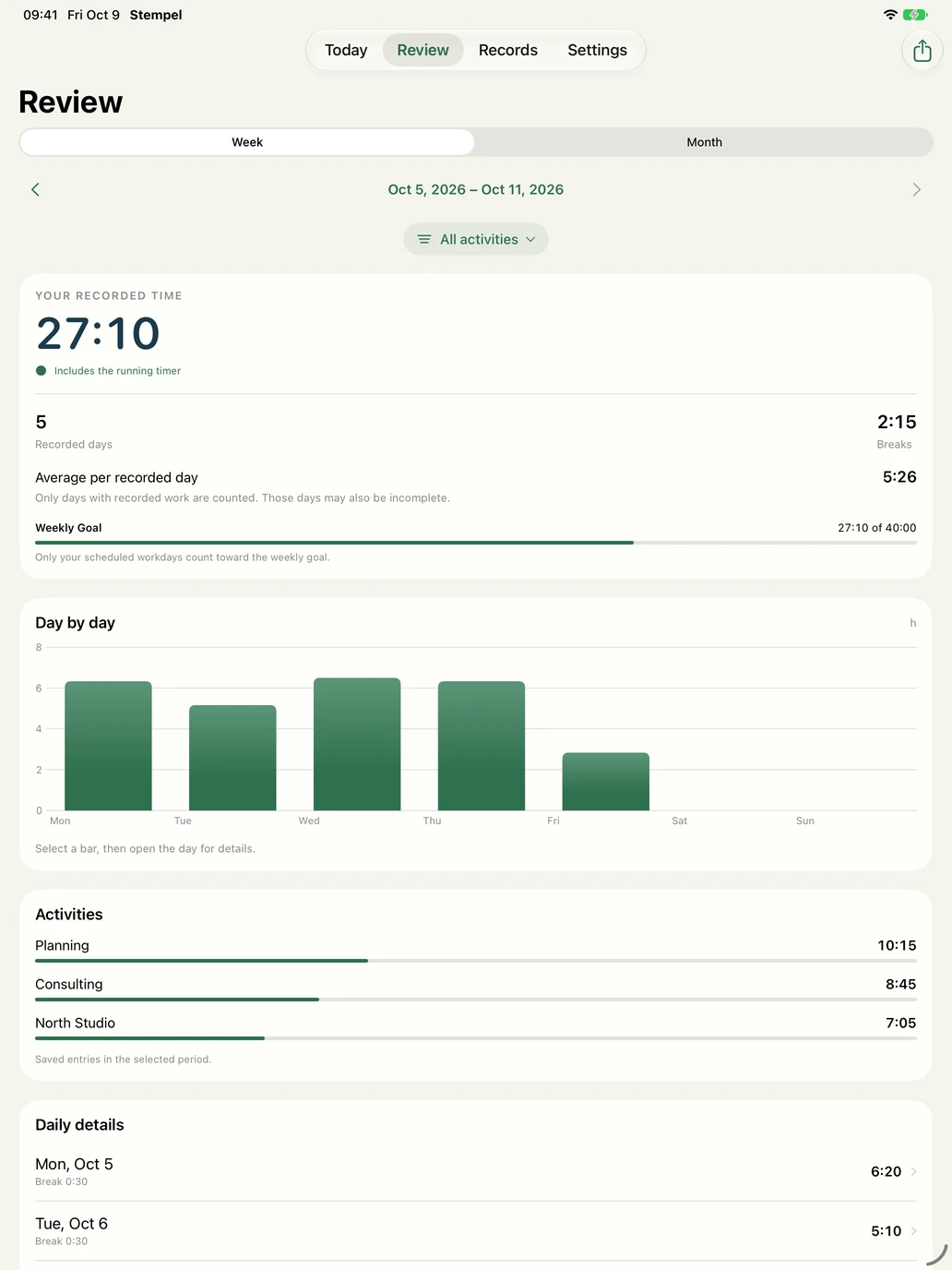
Task: Click the 5:10 total for Tuesday
Action: (x=886, y=1230)
